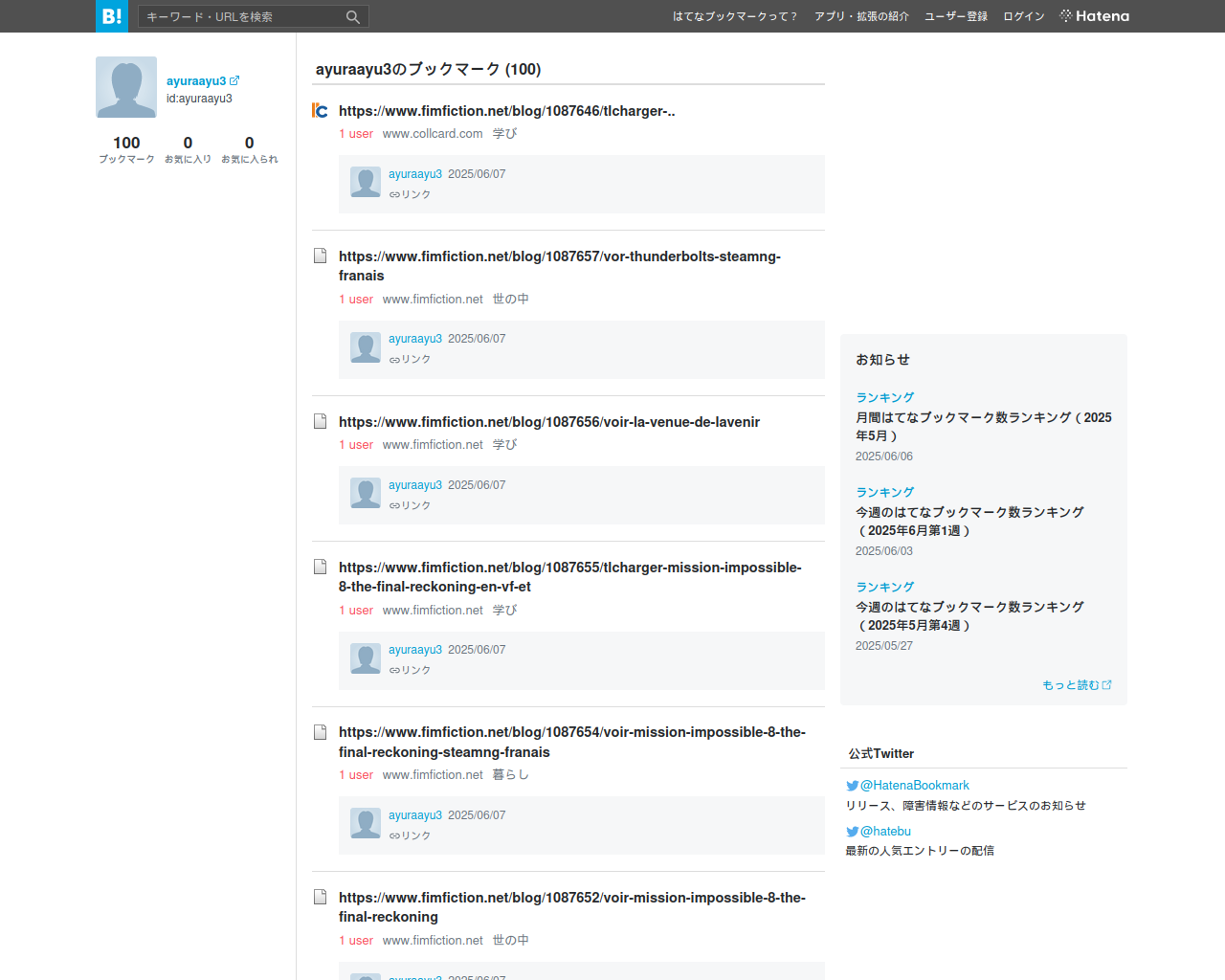The height and width of the screenshot is (980, 1225).
Task: Click Twitter bird icon beside @hatebu
Action: tap(852, 832)
